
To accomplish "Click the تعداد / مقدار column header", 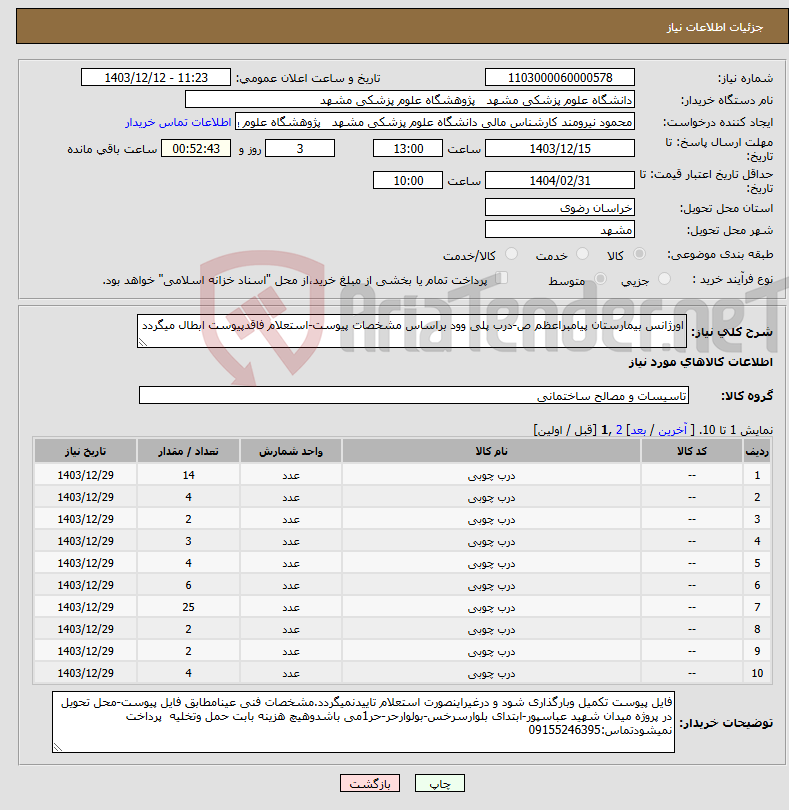I will [188, 451].
